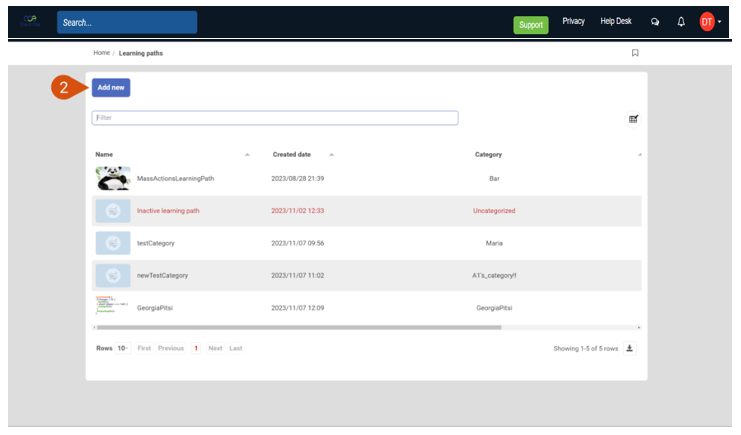Open the chat messages icon
Screen dimensions: 741x435
pyautogui.click(x=655, y=22)
